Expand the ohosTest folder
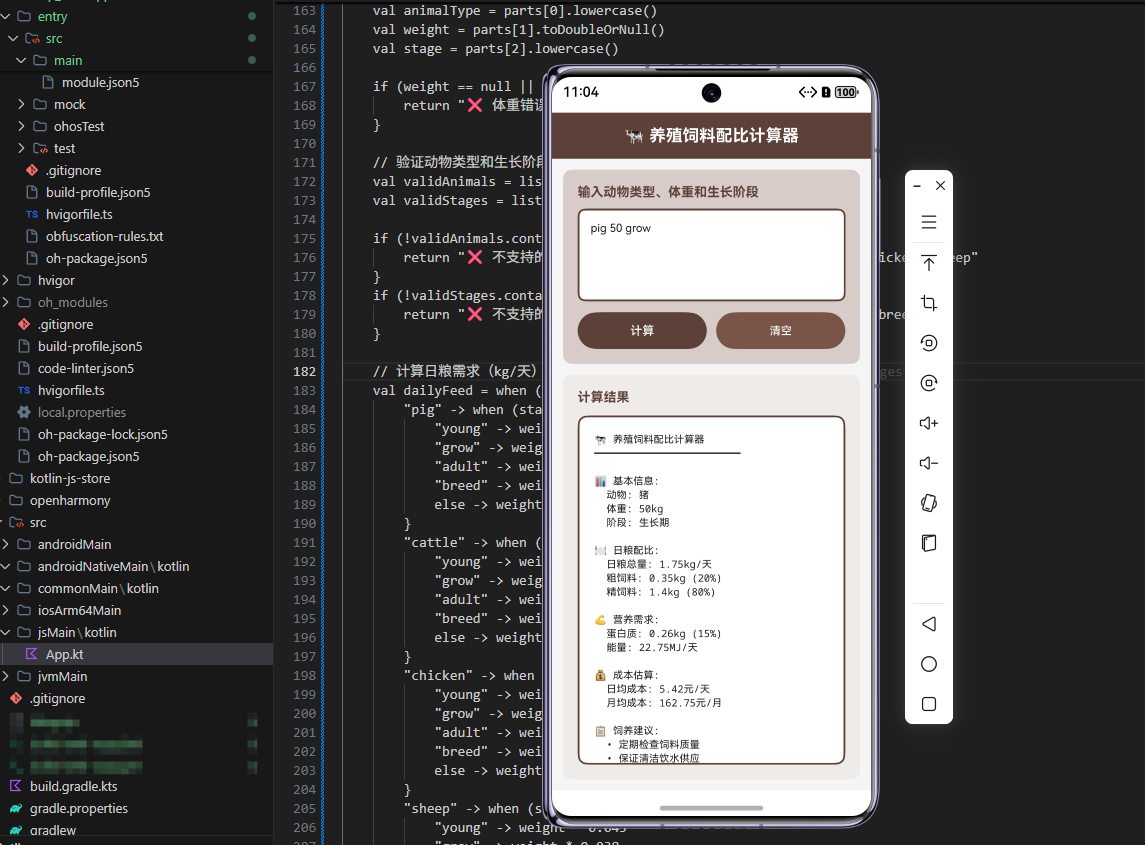 point(20,126)
